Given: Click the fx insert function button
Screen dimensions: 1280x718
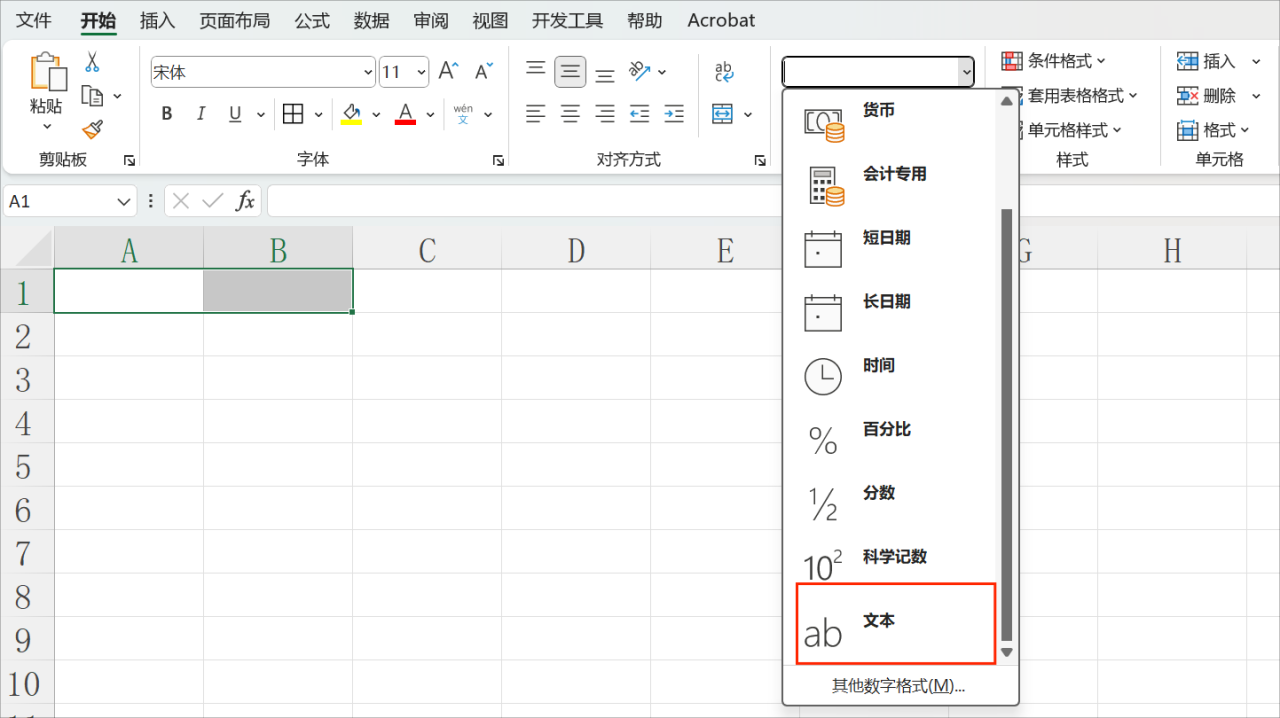Looking at the screenshot, I should pyautogui.click(x=245, y=201).
